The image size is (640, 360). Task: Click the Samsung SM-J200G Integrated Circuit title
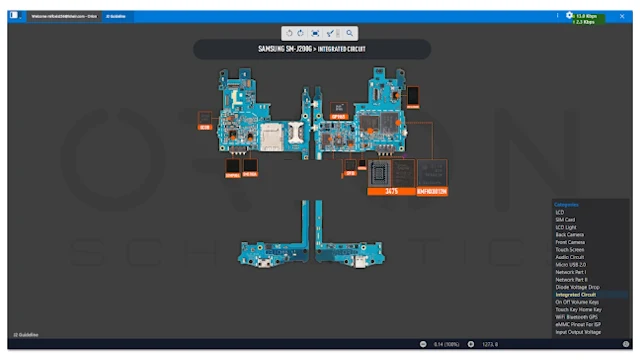[312, 49]
